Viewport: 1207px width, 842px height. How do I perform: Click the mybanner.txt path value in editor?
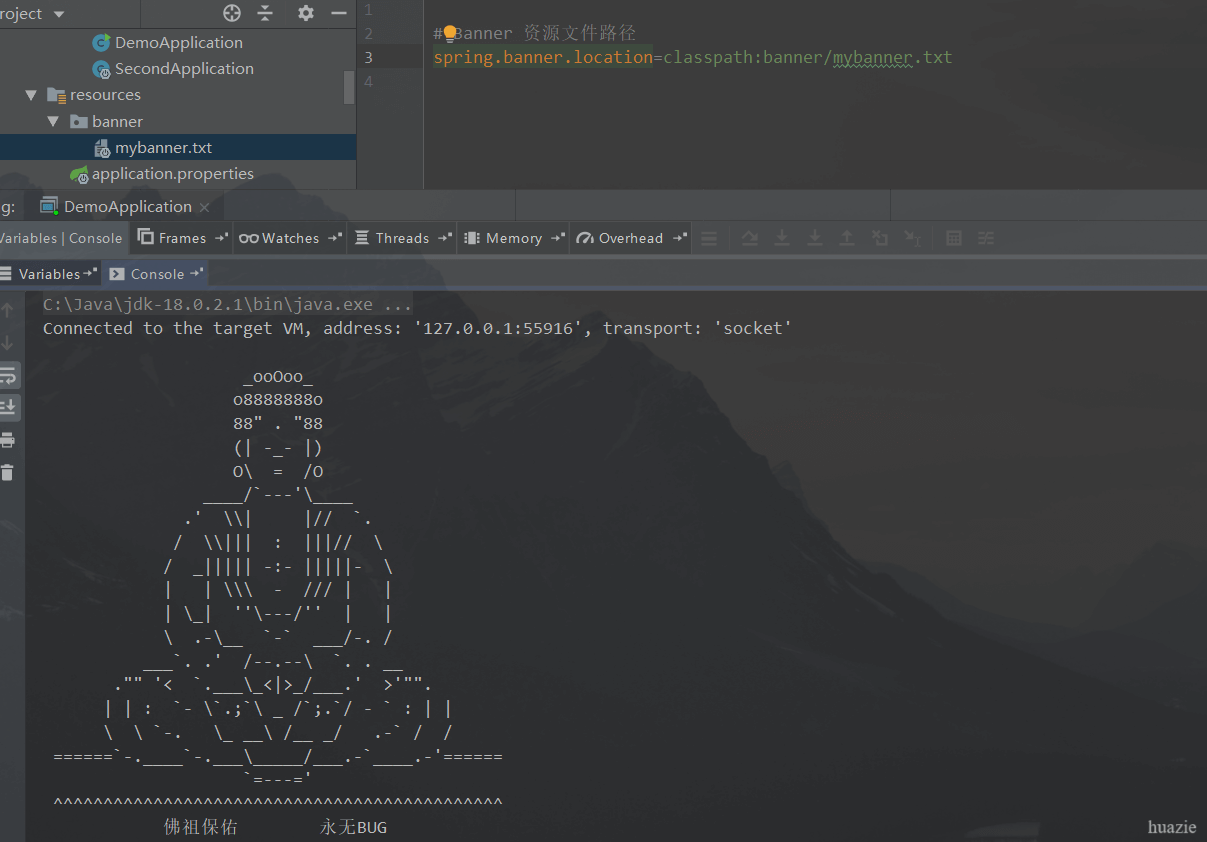coord(893,57)
